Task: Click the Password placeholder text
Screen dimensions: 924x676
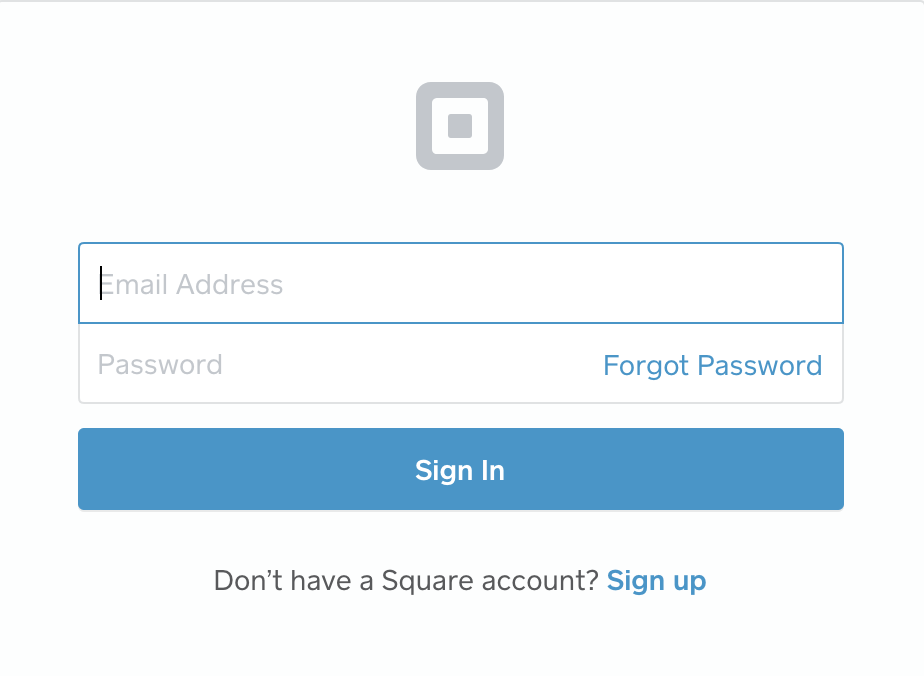Action: tap(160, 365)
